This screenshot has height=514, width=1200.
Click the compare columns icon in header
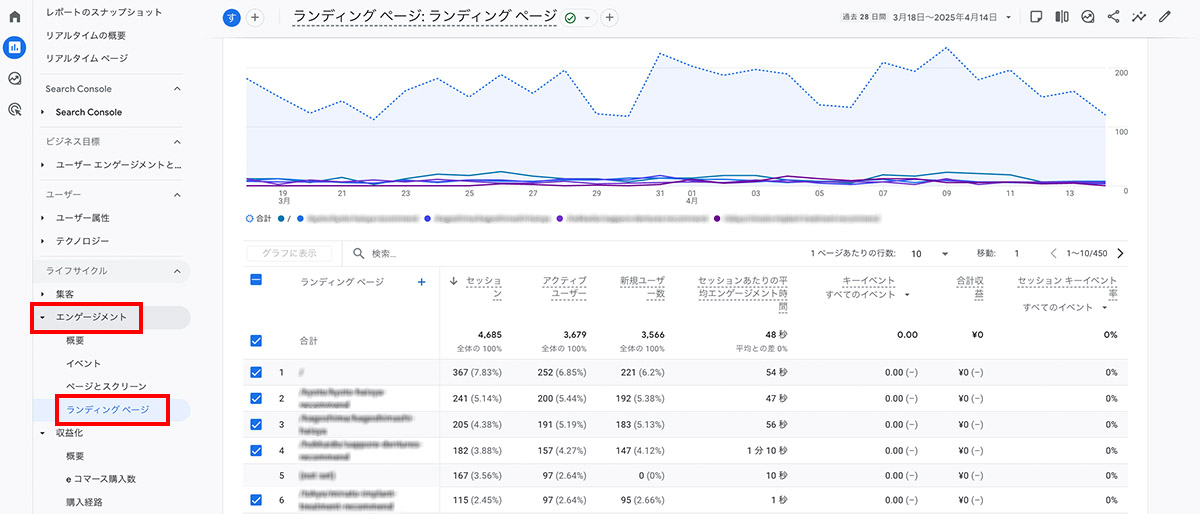point(1062,17)
